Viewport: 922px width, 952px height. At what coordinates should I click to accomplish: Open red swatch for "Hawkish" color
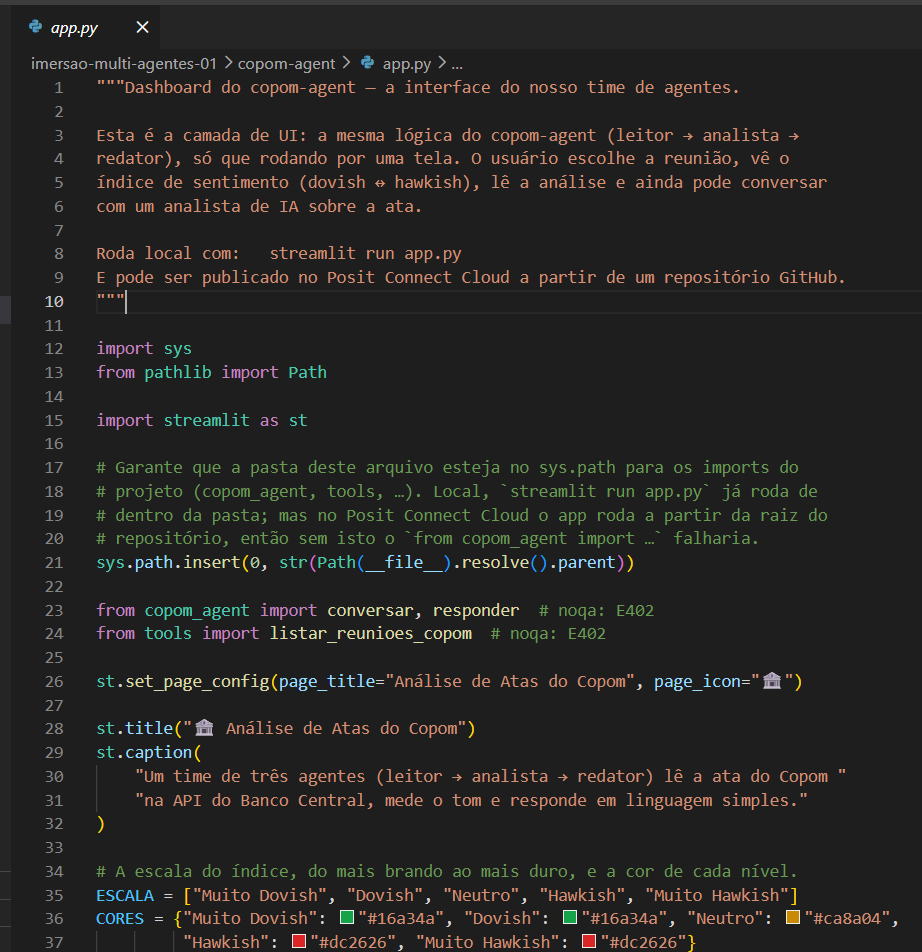(x=299, y=941)
